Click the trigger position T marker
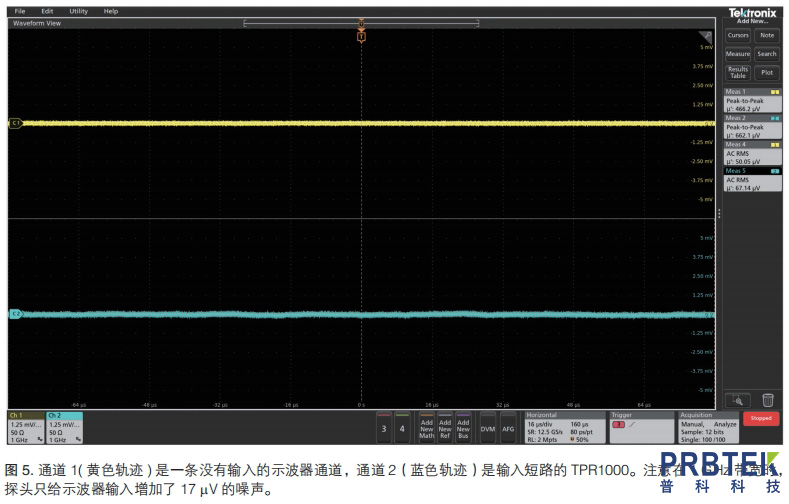This screenshot has width=789, height=504. click(361, 36)
